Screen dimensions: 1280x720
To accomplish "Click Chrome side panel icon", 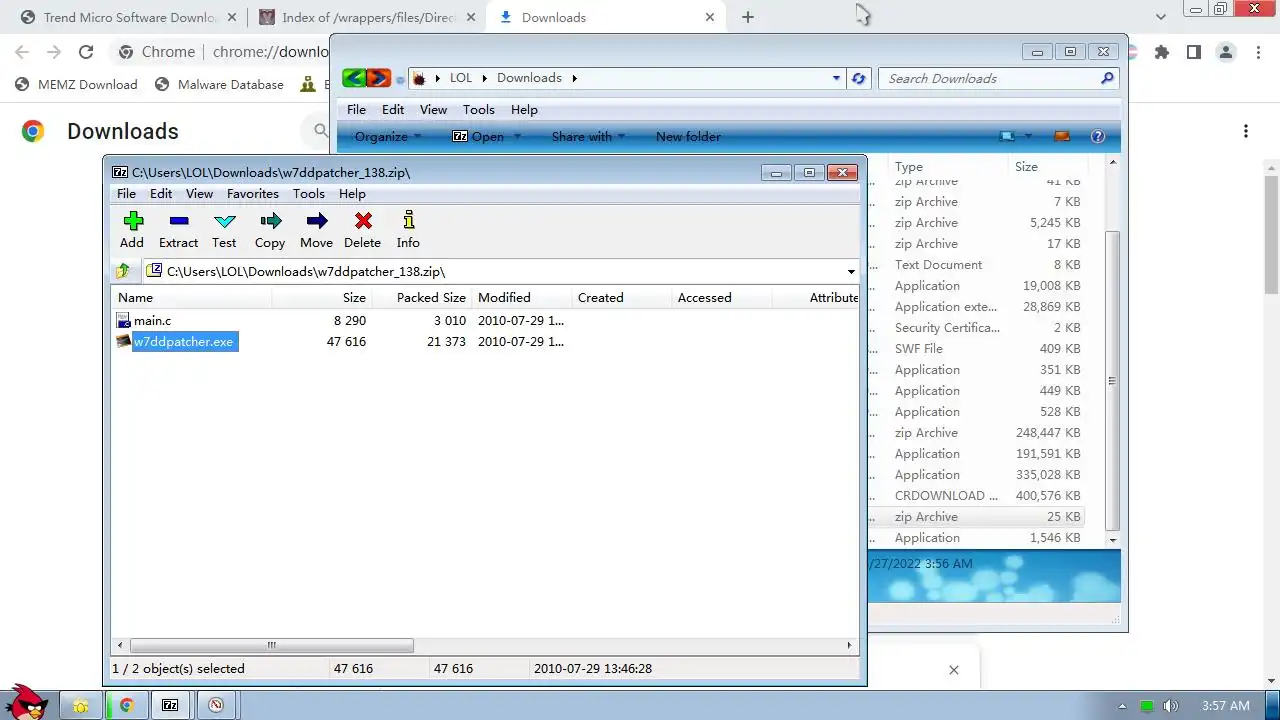I will (1193, 52).
